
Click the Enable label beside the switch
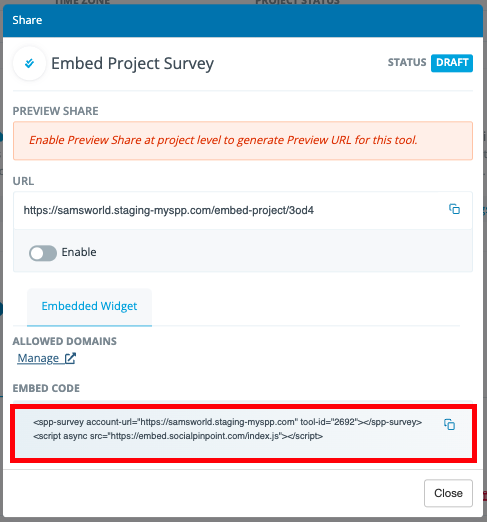[x=79, y=252]
